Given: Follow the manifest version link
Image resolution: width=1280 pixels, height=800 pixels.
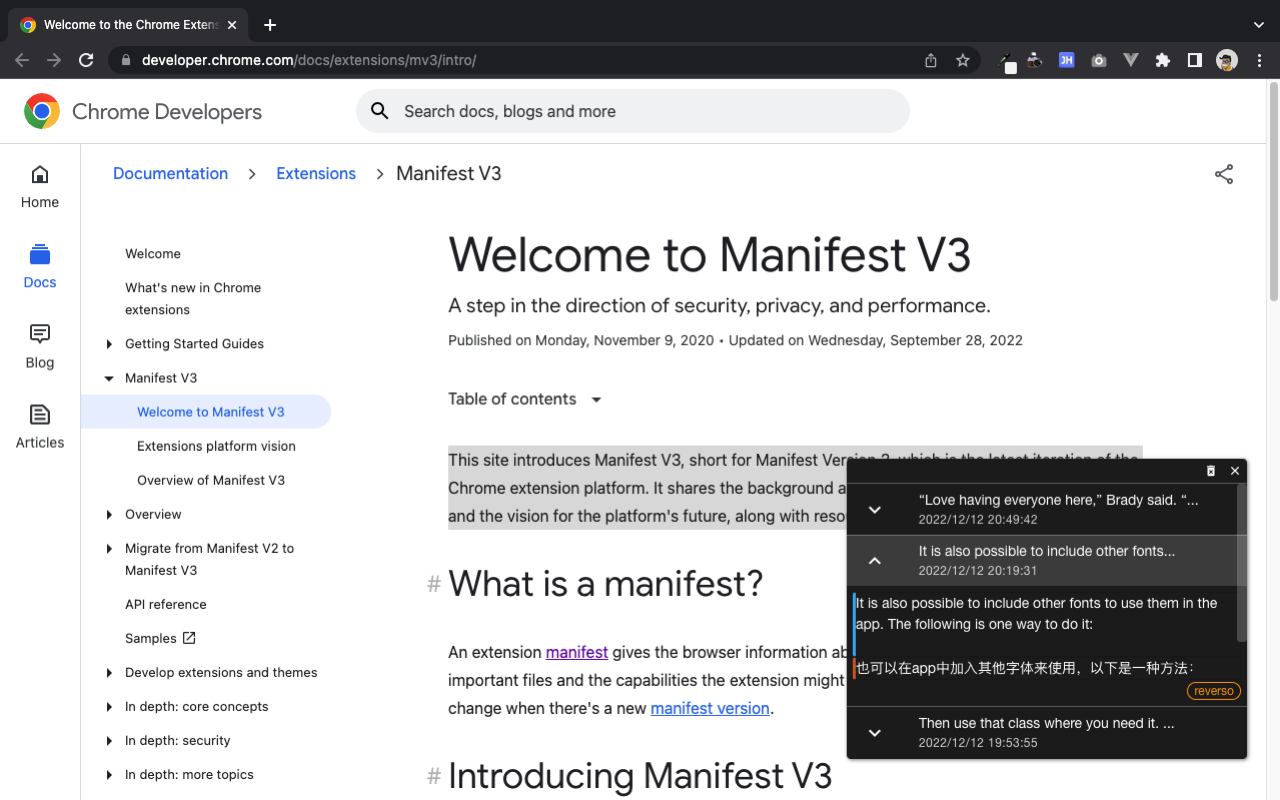Looking at the screenshot, I should [x=710, y=708].
